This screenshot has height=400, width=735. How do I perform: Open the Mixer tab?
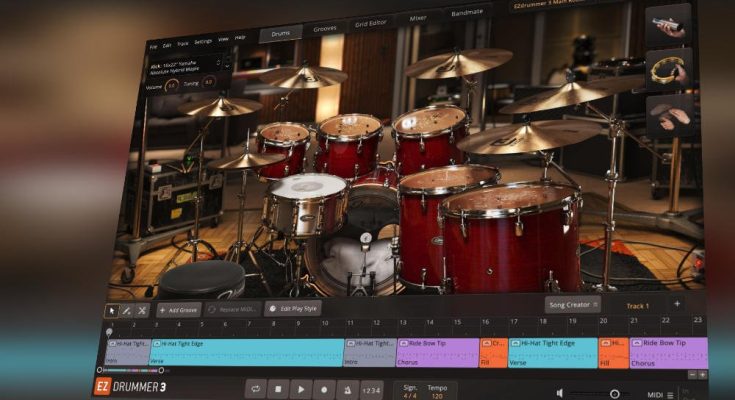pos(416,16)
